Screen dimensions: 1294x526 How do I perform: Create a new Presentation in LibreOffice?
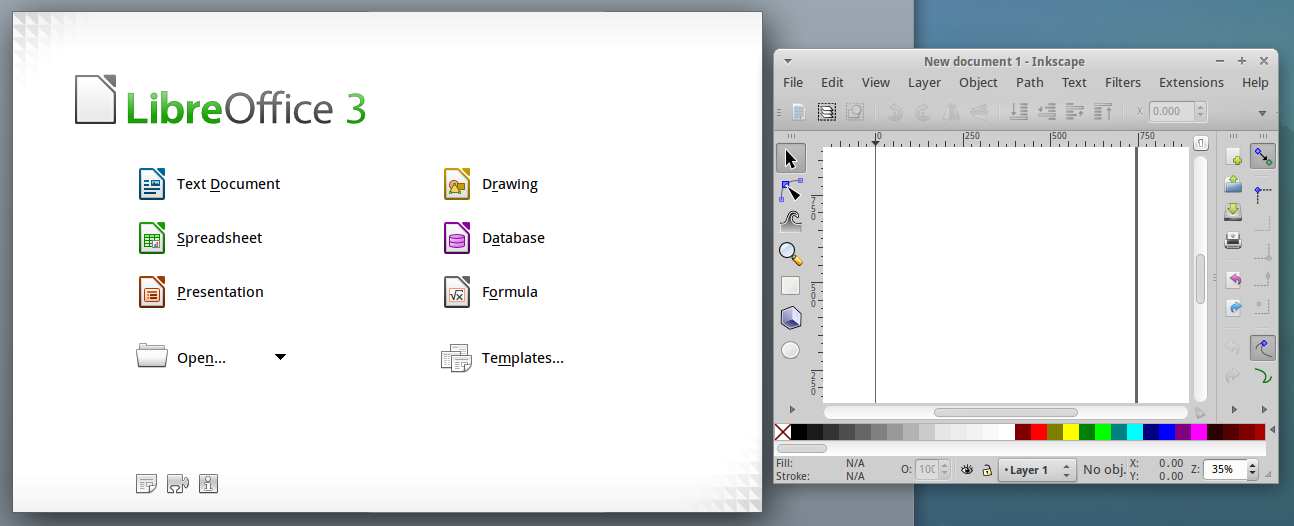pos(201,292)
